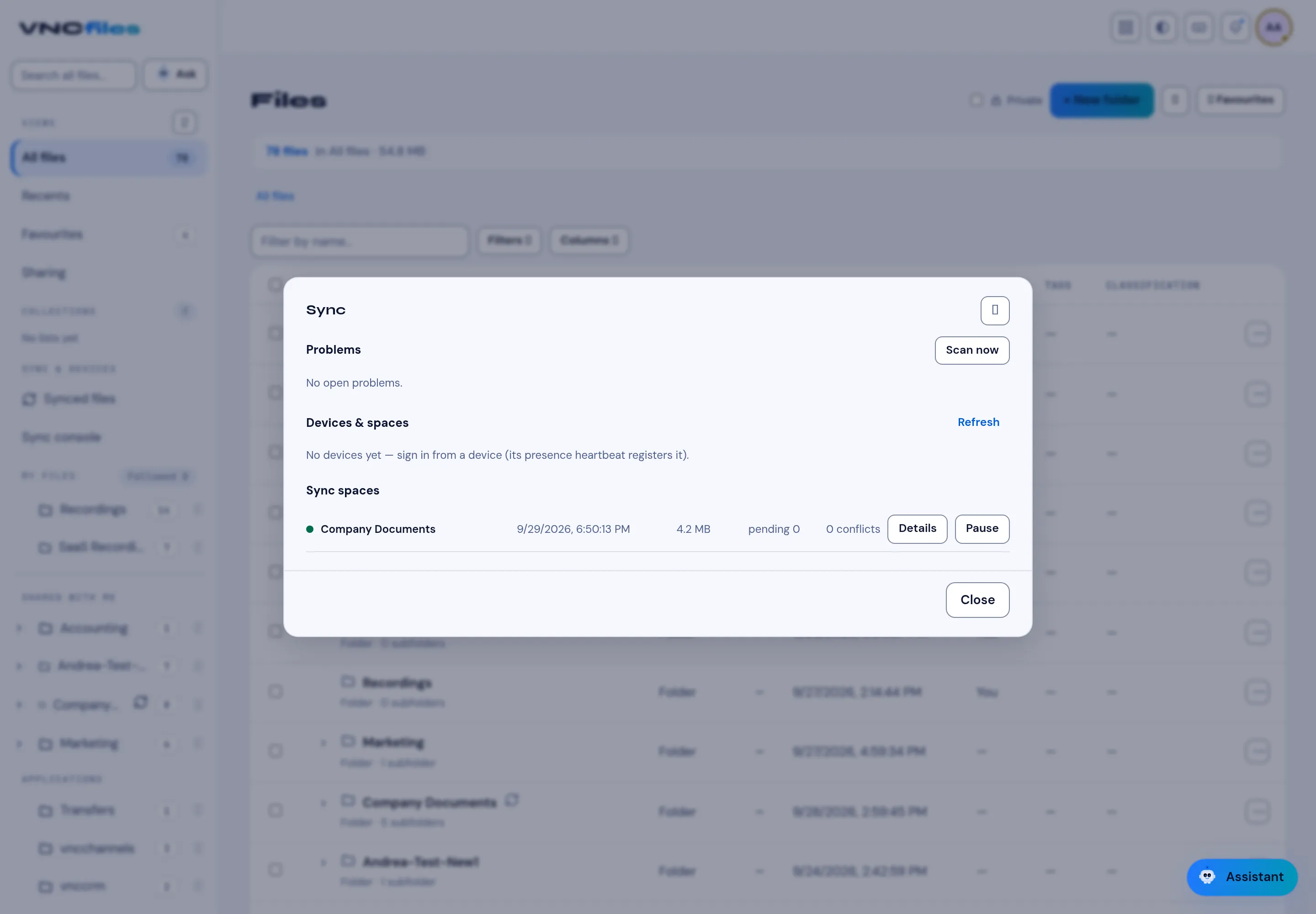Image resolution: width=1316 pixels, height=914 pixels.
Task: Pause the Company Documents sync space
Action: (x=982, y=529)
